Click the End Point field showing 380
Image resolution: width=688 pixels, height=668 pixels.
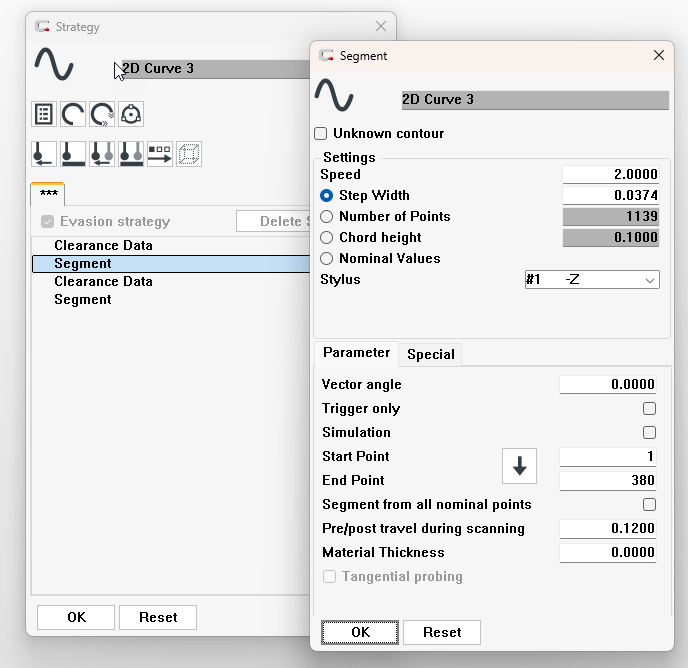tap(608, 480)
